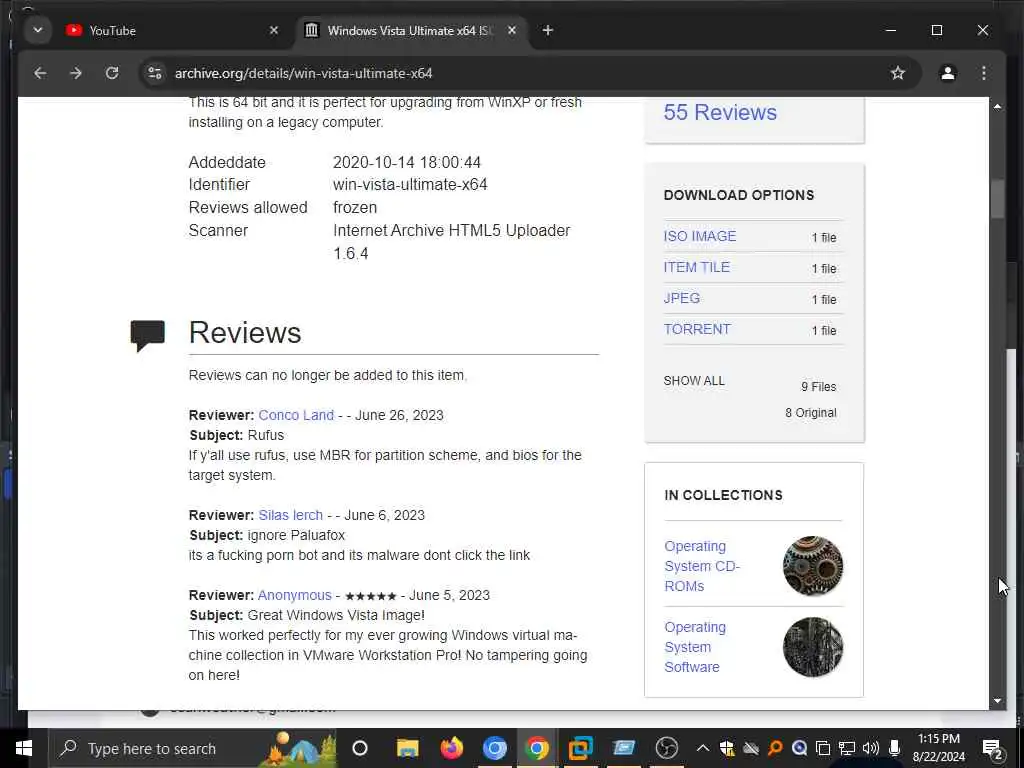Open Chrome's three-dot menu
Screen dimensions: 1024x768
click(984, 73)
